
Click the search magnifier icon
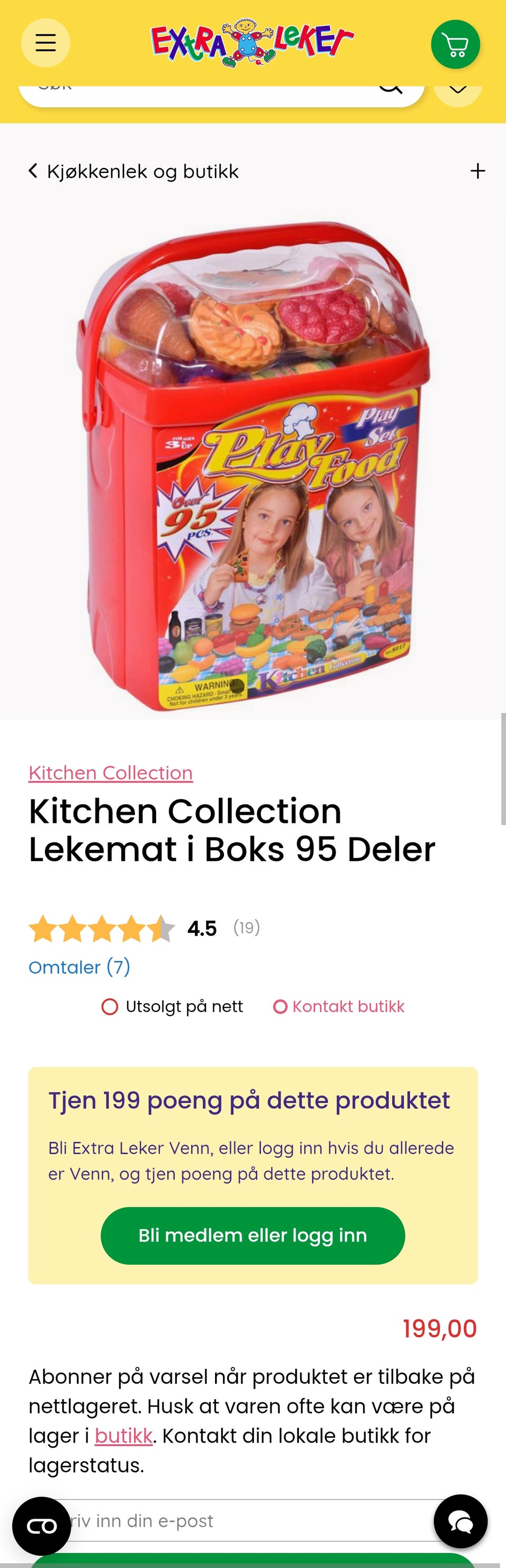click(x=391, y=87)
